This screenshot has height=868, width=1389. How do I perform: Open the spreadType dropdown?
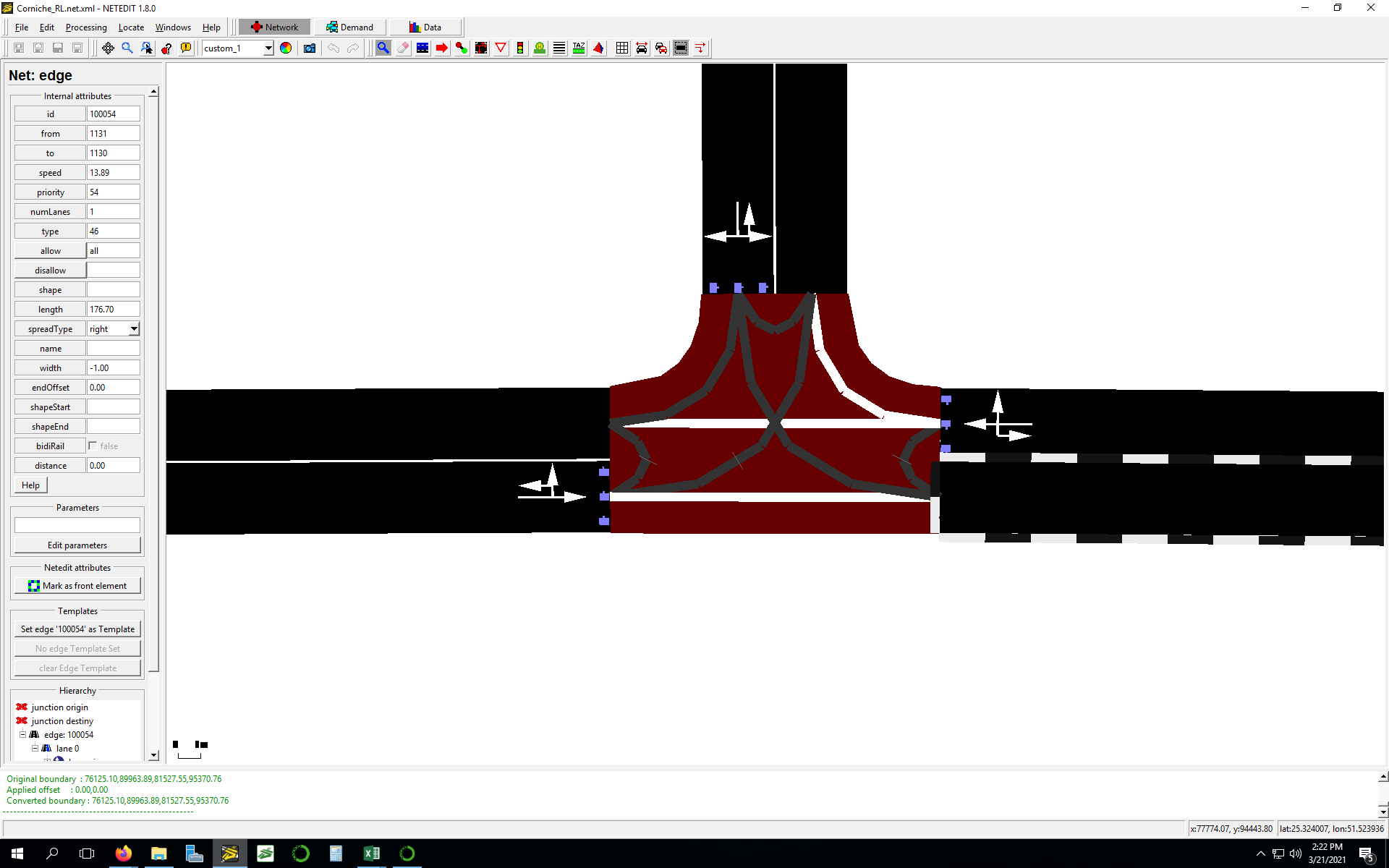134,329
